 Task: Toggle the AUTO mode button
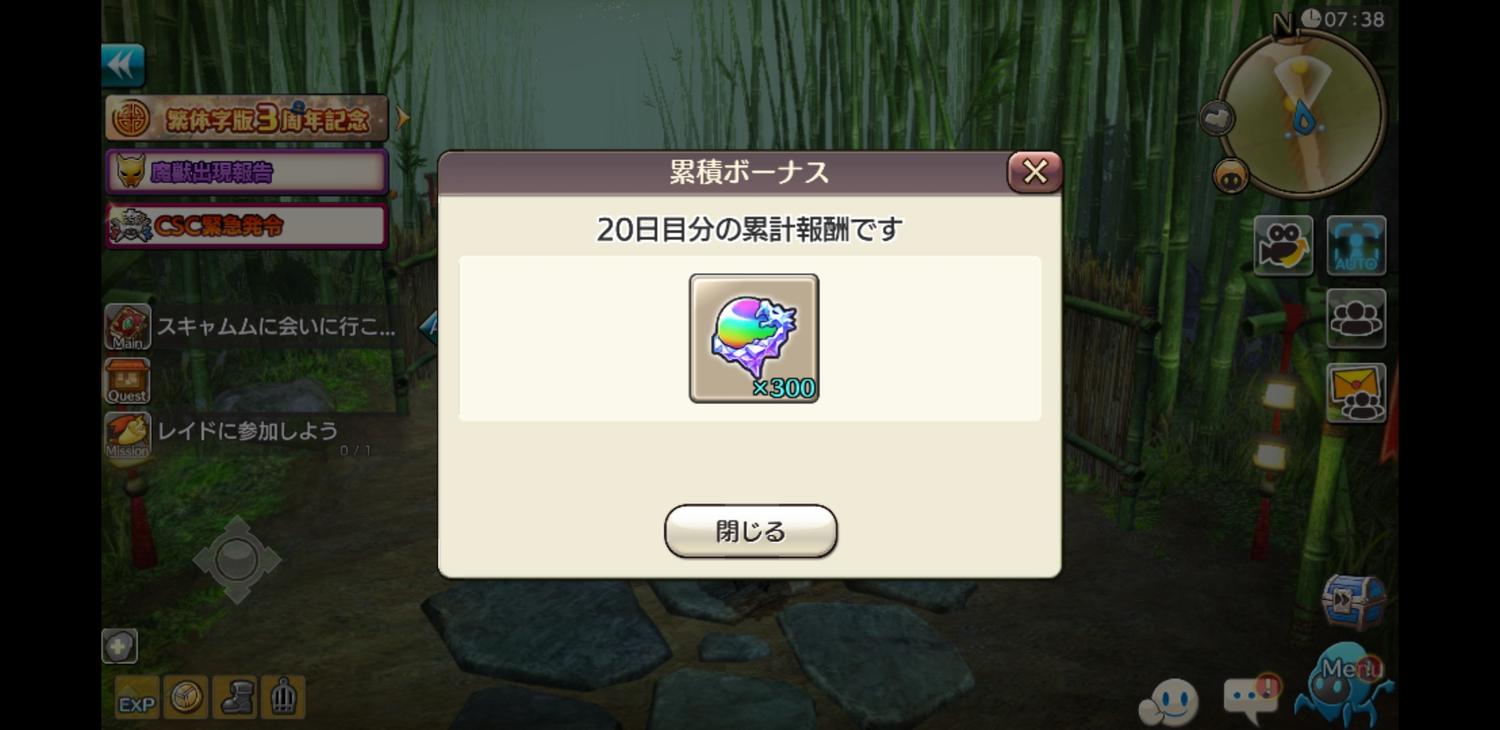(x=1356, y=245)
